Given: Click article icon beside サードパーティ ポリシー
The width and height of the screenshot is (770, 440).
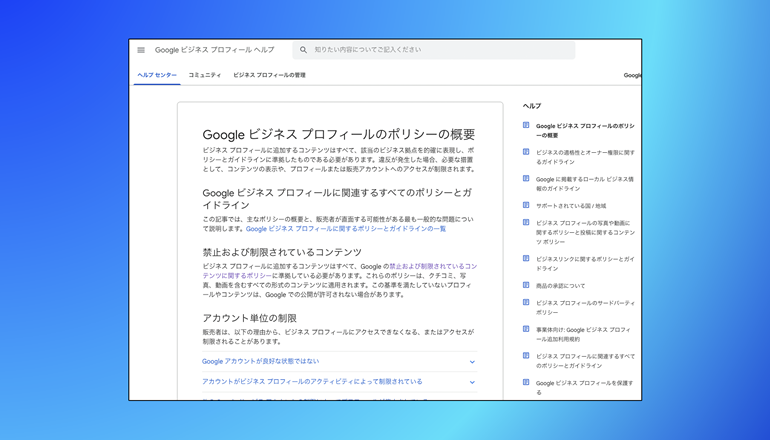Looking at the screenshot, I should tap(526, 302).
